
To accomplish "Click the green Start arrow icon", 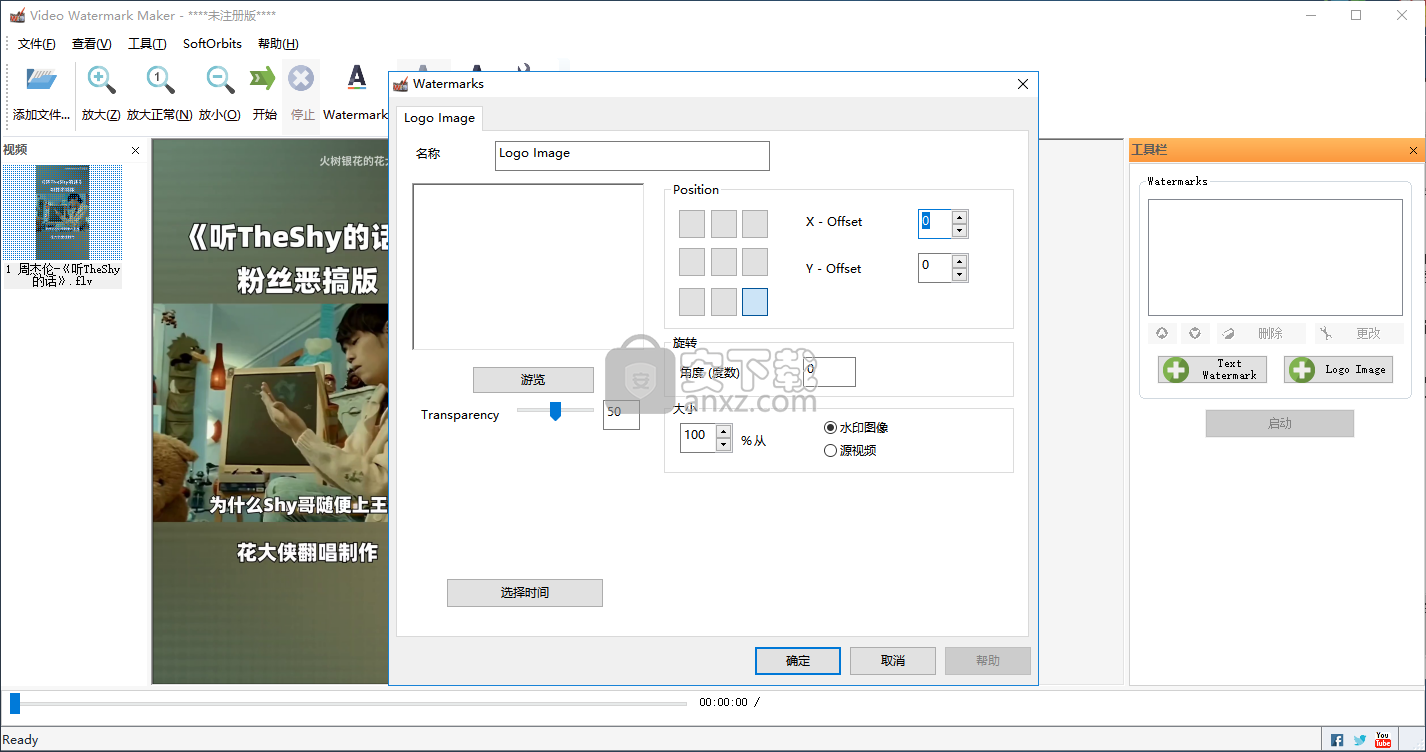I will pyautogui.click(x=263, y=80).
